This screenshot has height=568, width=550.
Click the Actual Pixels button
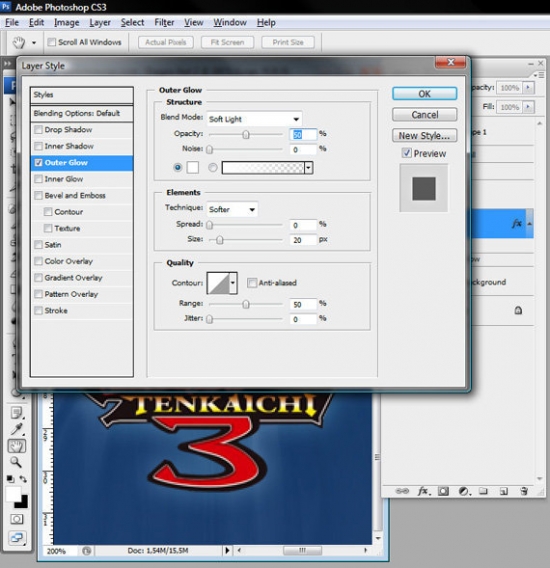(166, 42)
